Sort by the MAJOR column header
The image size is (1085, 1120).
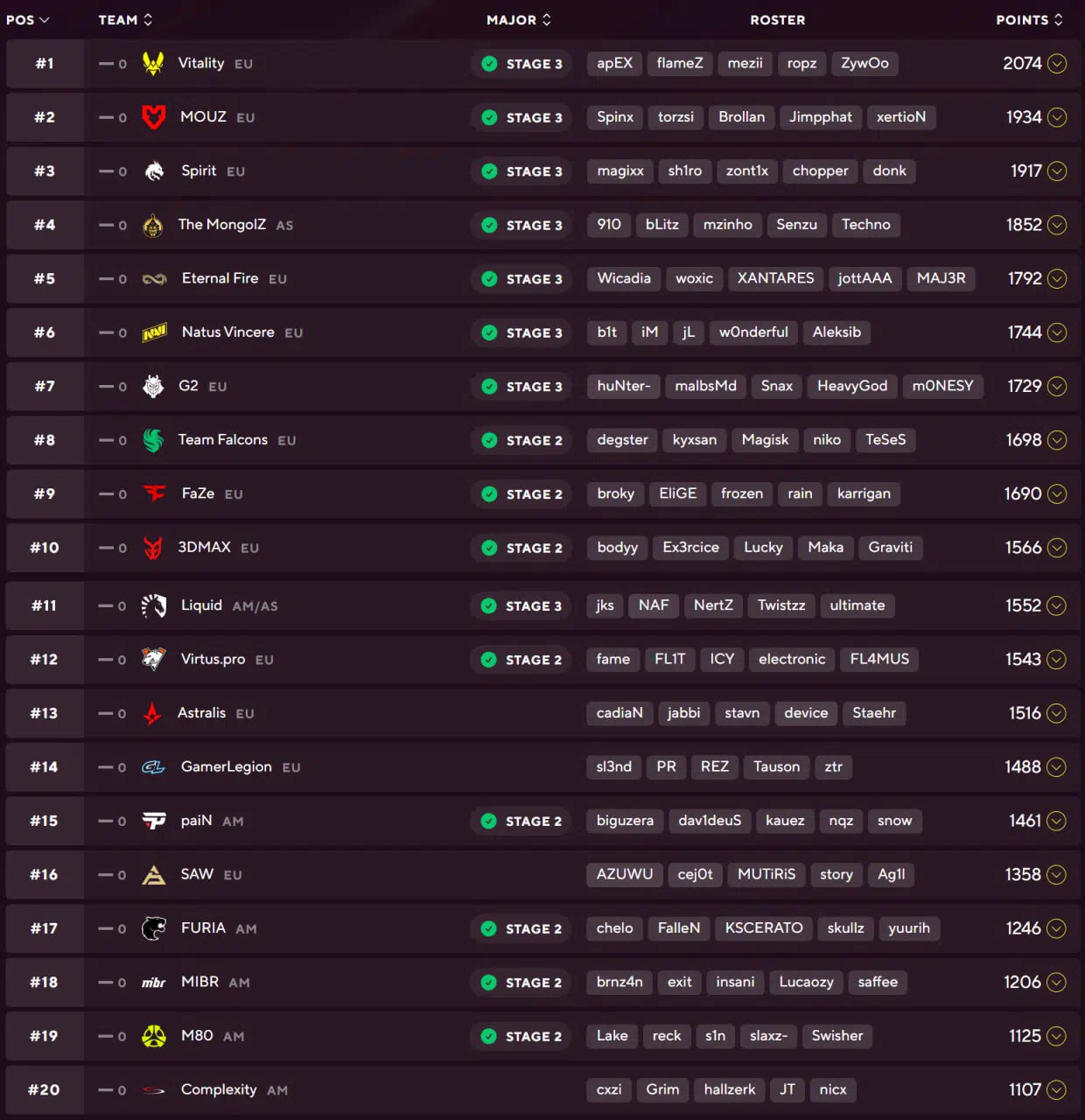click(x=519, y=19)
